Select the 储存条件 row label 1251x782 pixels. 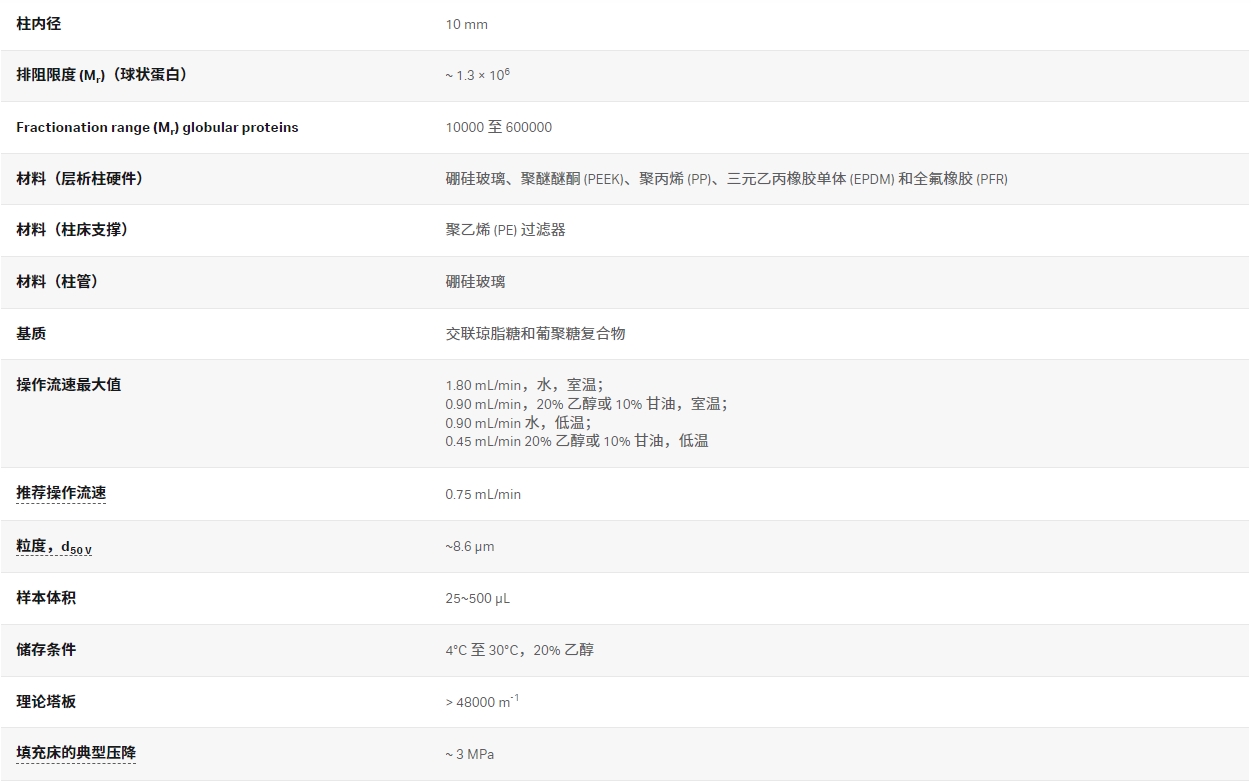[45, 649]
